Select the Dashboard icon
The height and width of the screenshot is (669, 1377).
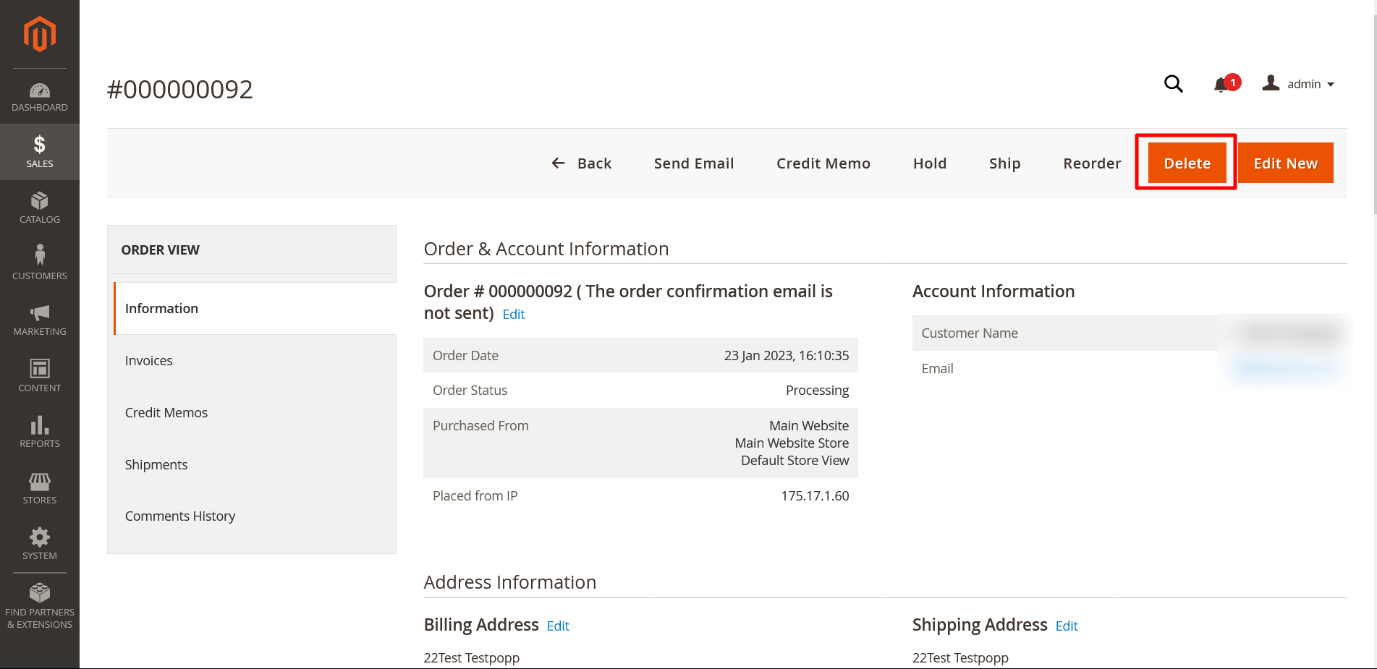pos(39,91)
